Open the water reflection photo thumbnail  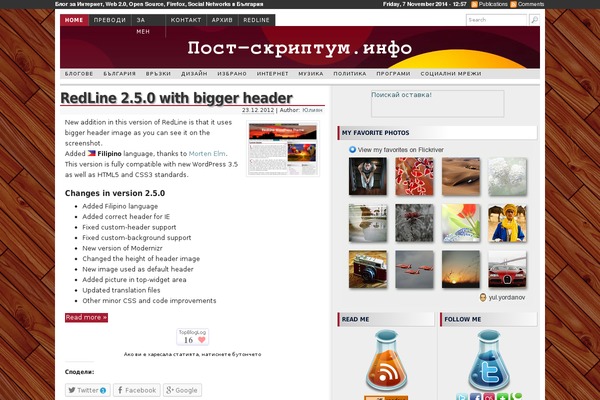coord(368,223)
